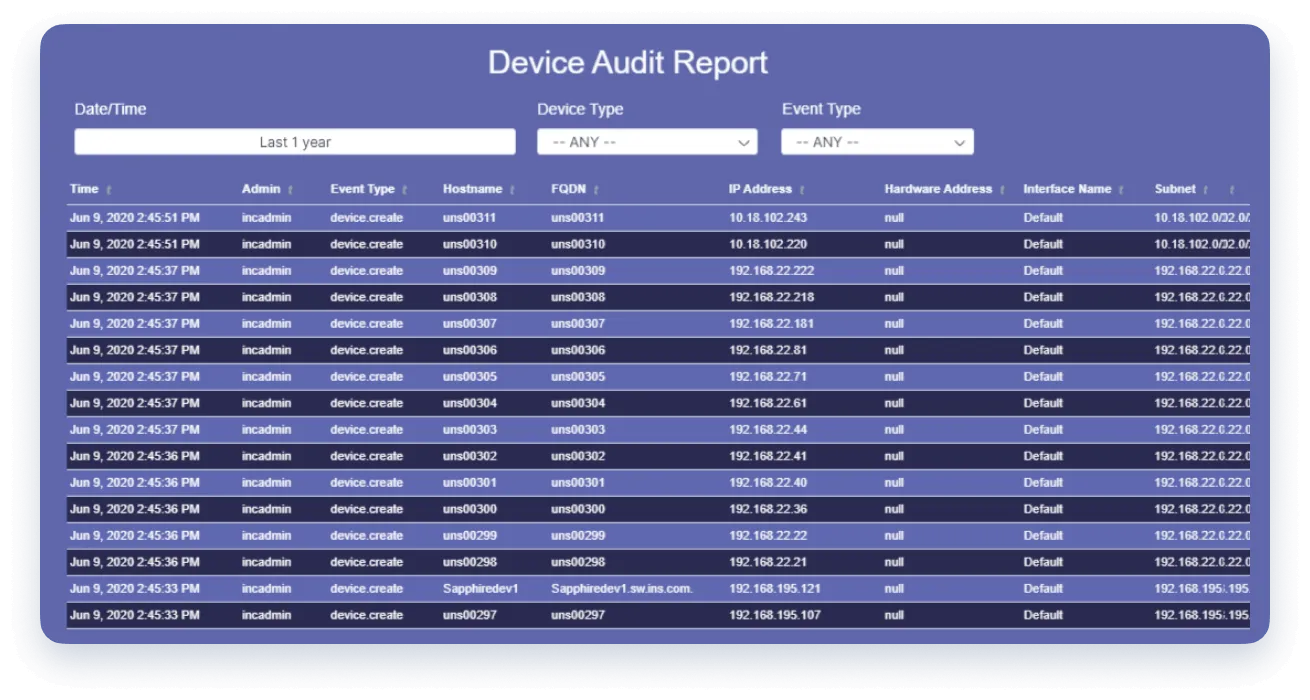
Task: Select hostname uns00308 cell
Action: coord(470,297)
